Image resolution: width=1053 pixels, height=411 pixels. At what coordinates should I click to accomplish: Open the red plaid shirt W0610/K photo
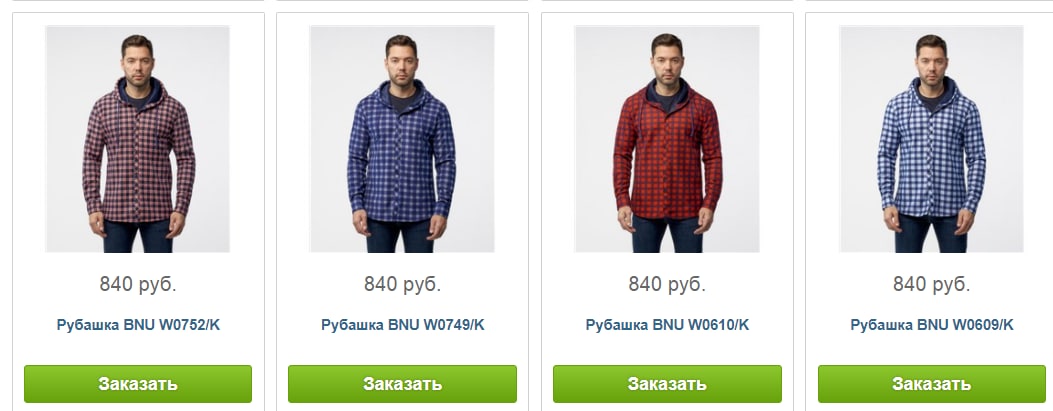[x=667, y=139]
